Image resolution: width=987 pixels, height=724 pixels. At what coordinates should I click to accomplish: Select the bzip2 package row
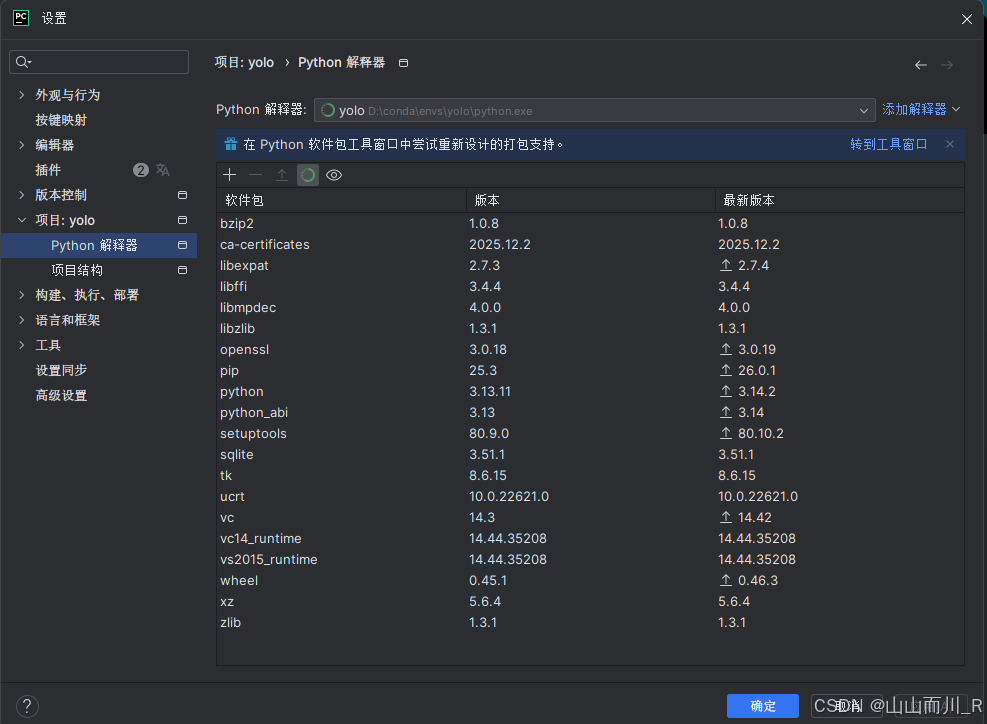590,223
